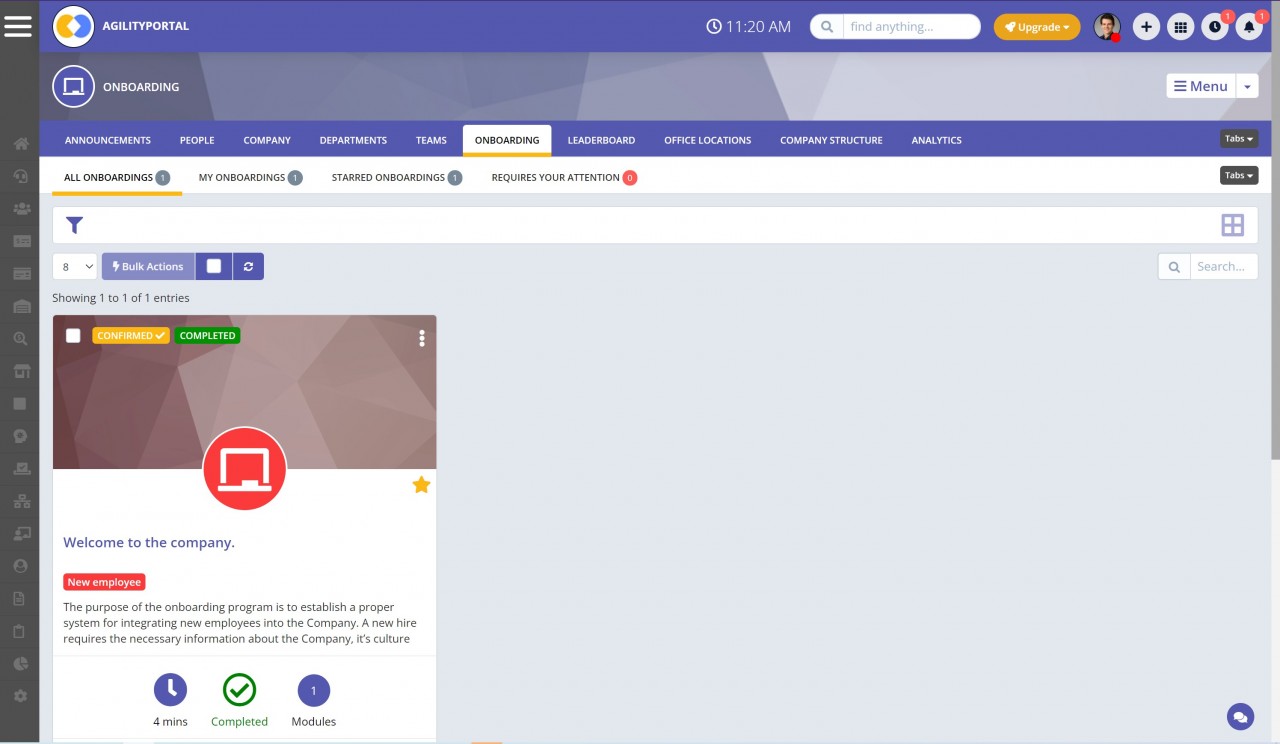
Task: Toggle the select-all box beside Bulk Actions
Action: pos(214,266)
